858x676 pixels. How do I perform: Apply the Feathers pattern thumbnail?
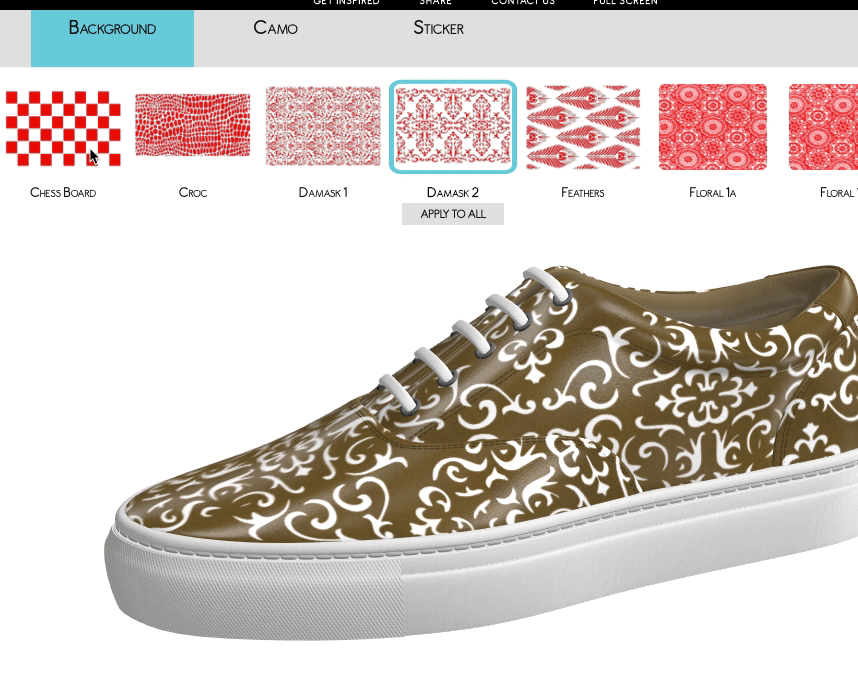click(x=583, y=127)
